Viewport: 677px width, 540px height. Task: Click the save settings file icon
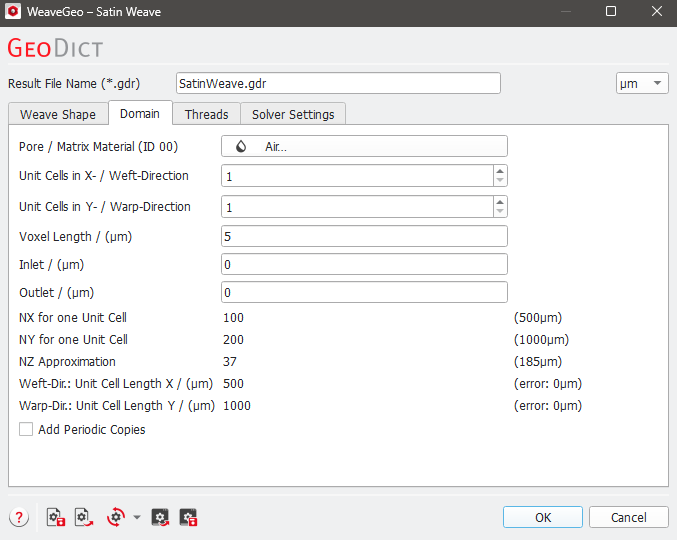click(56, 517)
